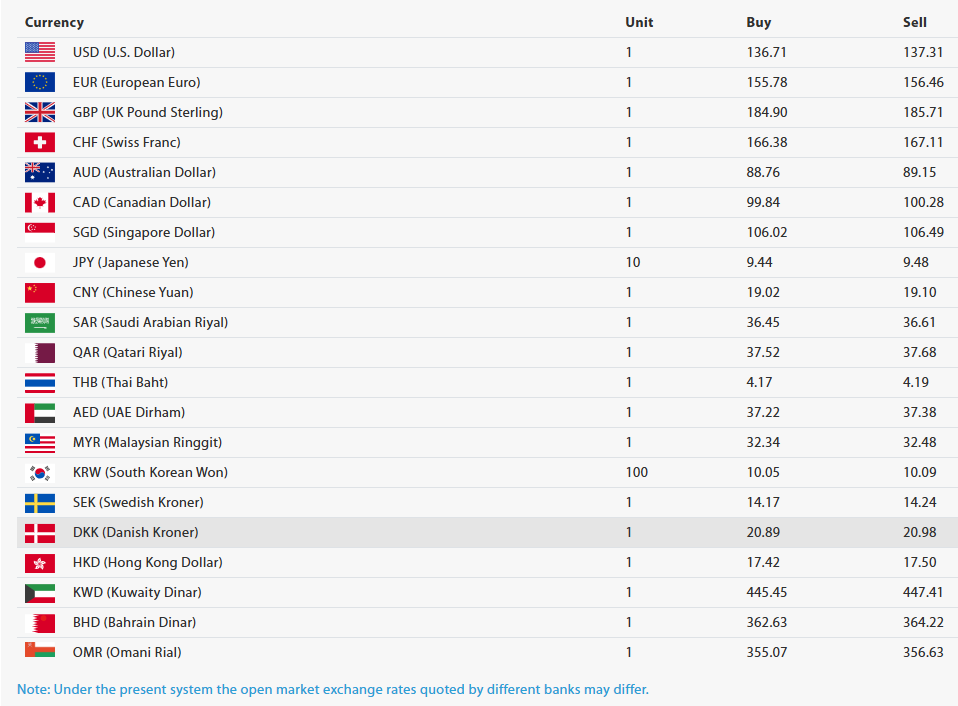958x706 pixels.
Task: Click the European Union flag icon
Action: click(x=40, y=82)
